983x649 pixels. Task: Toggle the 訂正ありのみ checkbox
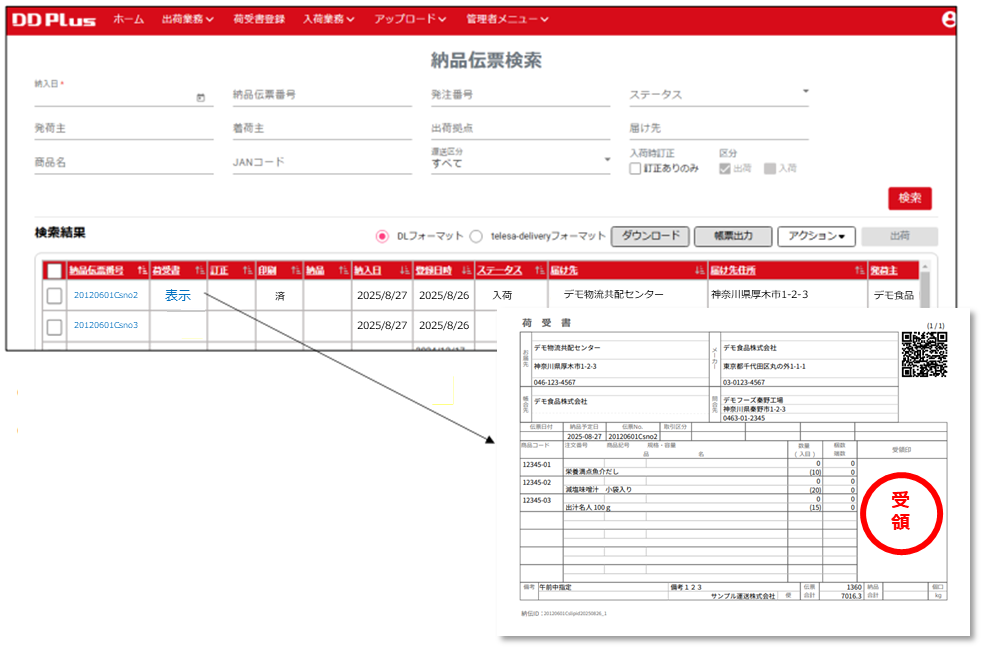click(x=635, y=169)
